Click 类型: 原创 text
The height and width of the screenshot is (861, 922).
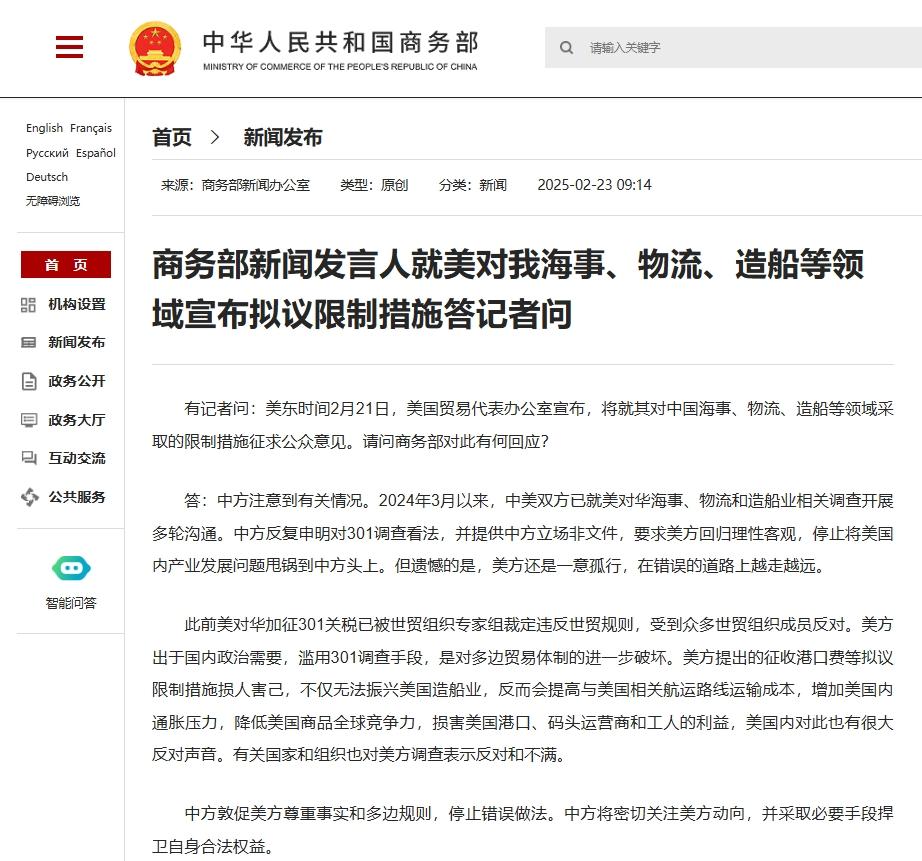tap(374, 185)
